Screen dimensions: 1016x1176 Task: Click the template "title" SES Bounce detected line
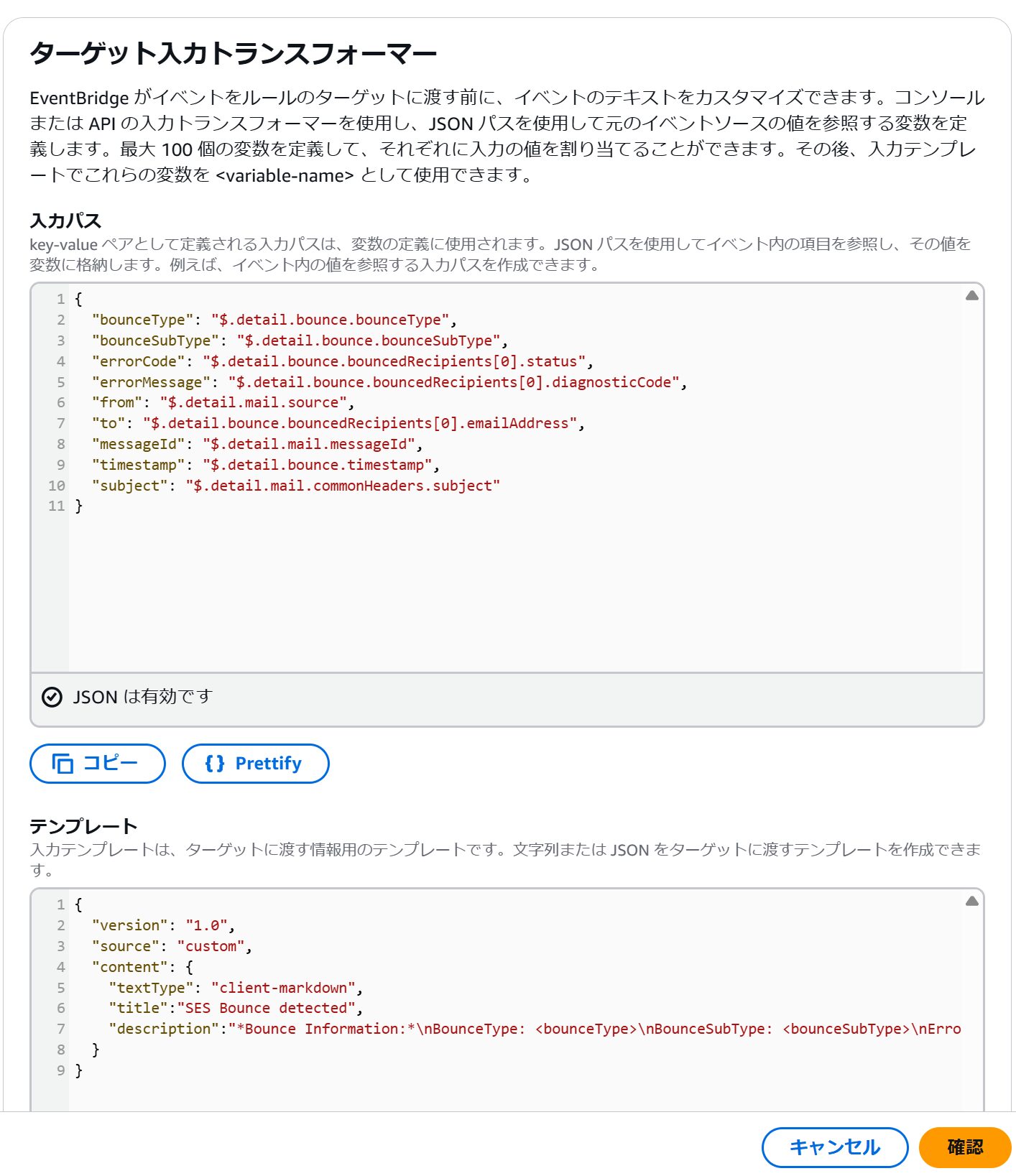point(234,1009)
